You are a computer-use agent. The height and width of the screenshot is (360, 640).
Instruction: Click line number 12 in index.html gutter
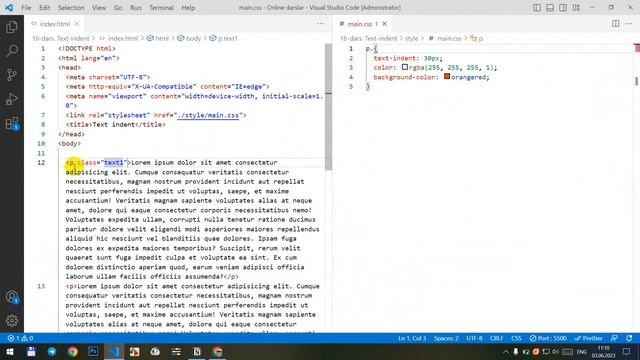coord(41,162)
